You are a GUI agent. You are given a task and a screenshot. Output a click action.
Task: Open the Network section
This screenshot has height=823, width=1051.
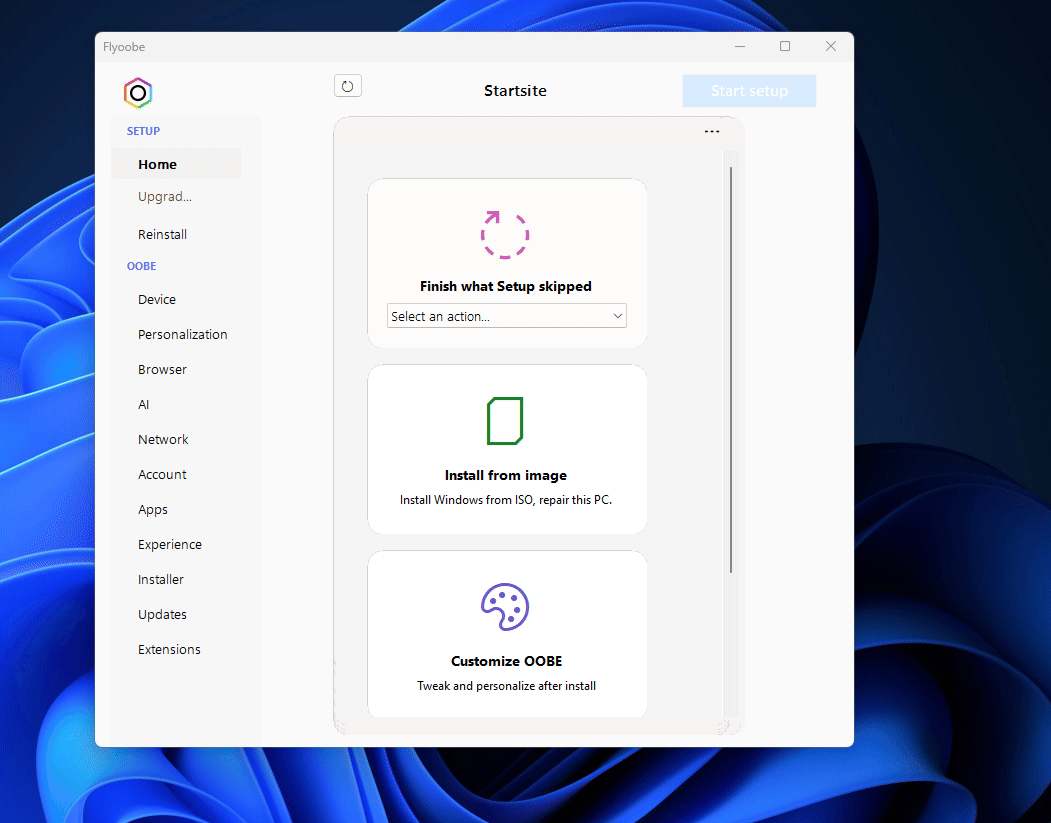pyautogui.click(x=164, y=439)
